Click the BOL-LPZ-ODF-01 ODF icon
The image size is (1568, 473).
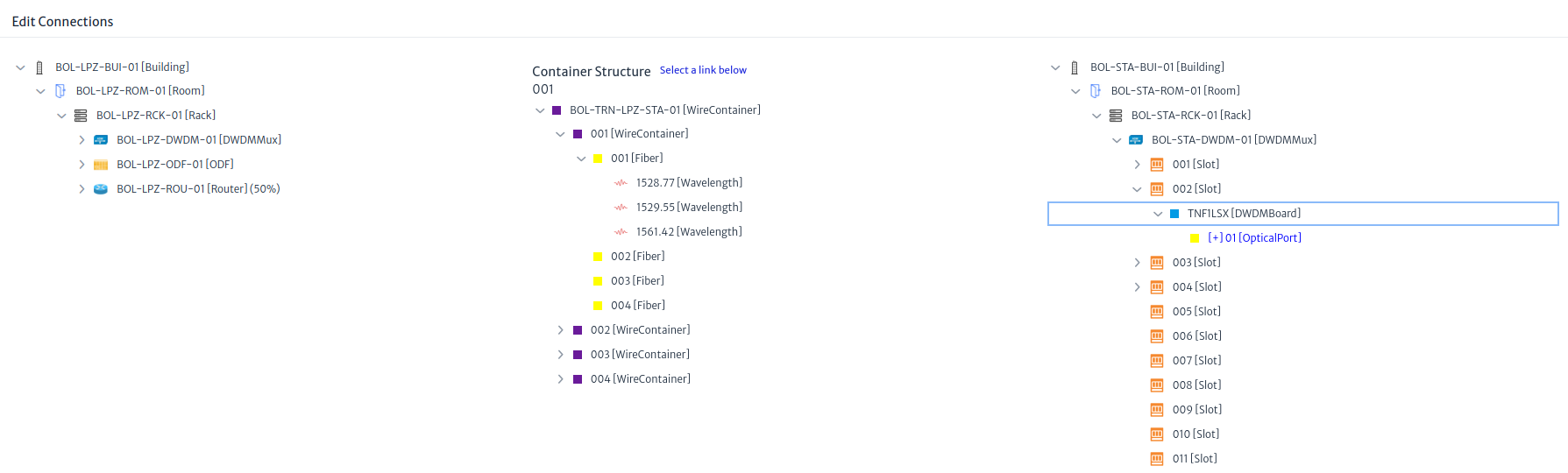pyautogui.click(x=101, y=165)
